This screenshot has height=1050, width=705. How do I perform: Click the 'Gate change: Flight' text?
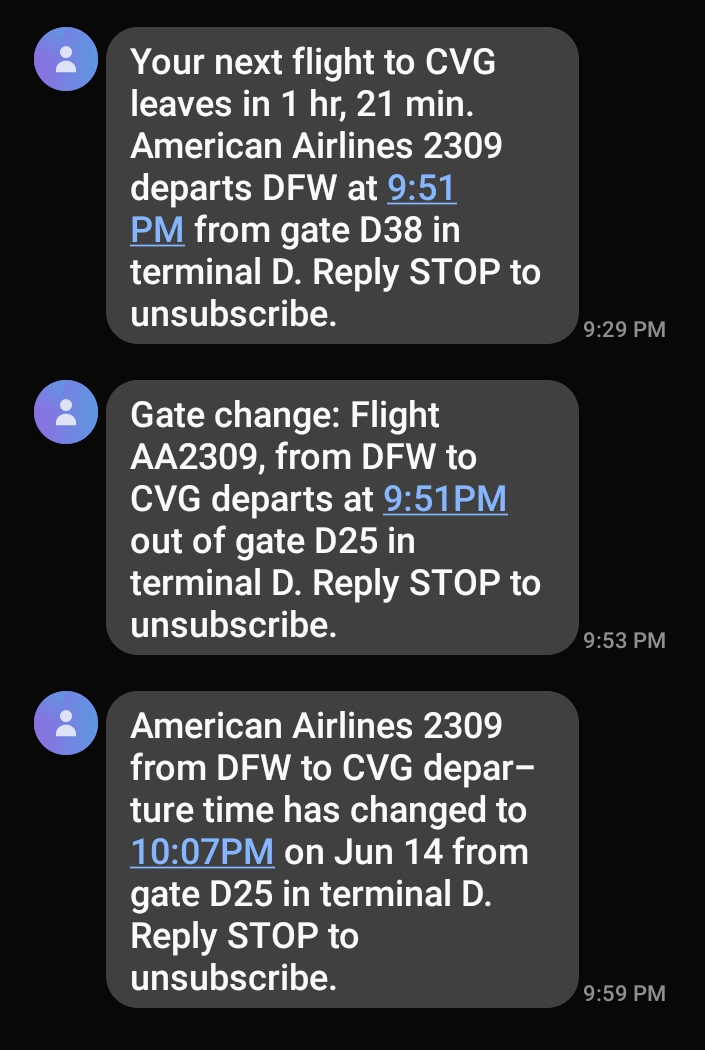(x=285, y=414)
